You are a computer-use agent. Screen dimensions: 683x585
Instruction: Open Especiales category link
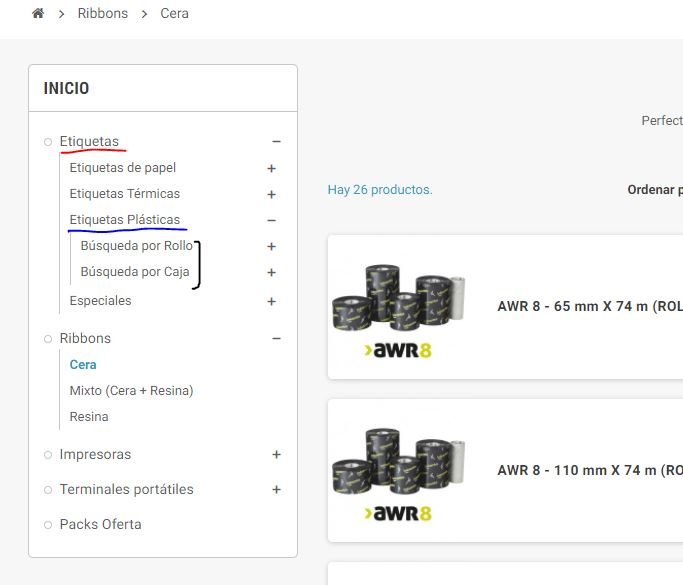(x=100, y=301)
